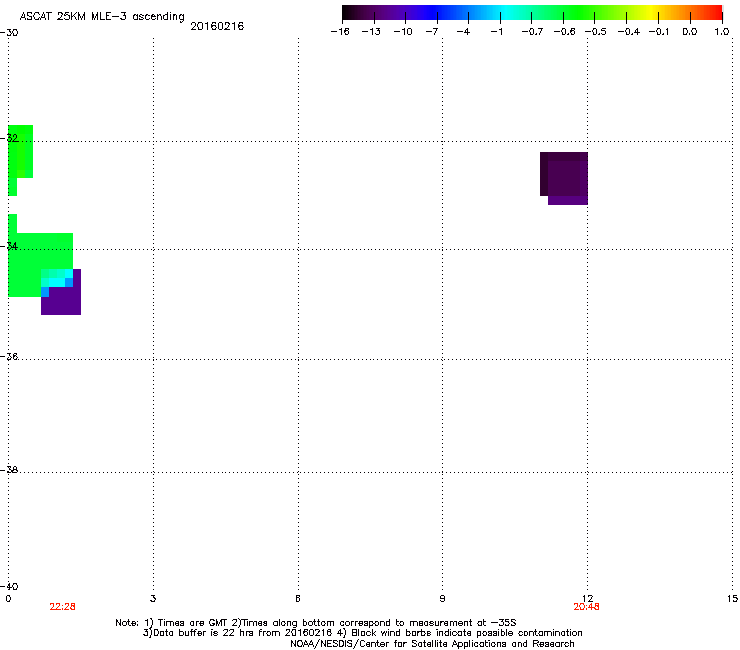The height and width of the screenshot is (650, 740).
Task: Click the colorbar label -0.1
Action: (658, 32)
